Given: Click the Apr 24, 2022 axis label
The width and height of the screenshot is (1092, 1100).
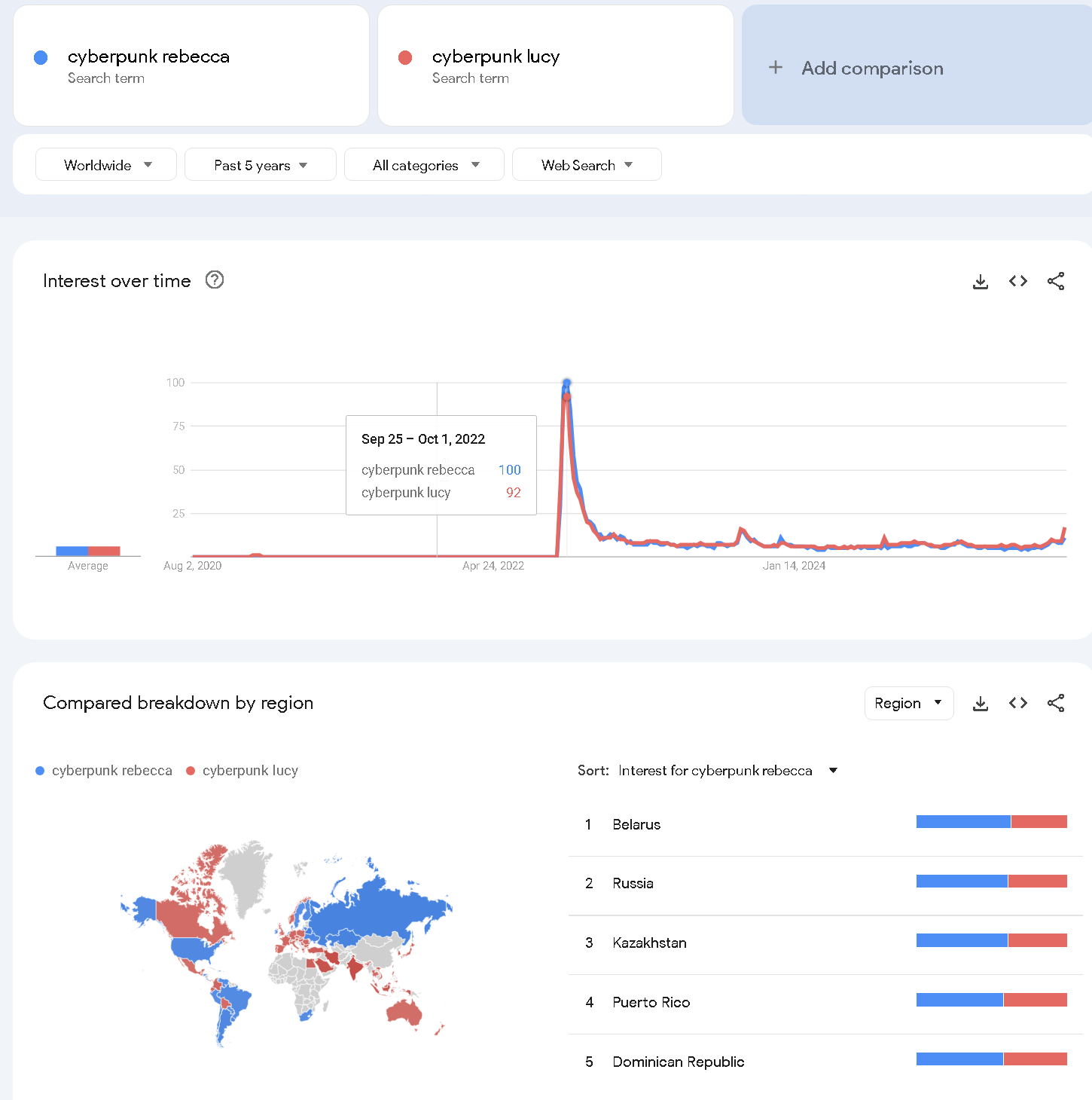Looking at the screenshot, I should tap(493, 566).
